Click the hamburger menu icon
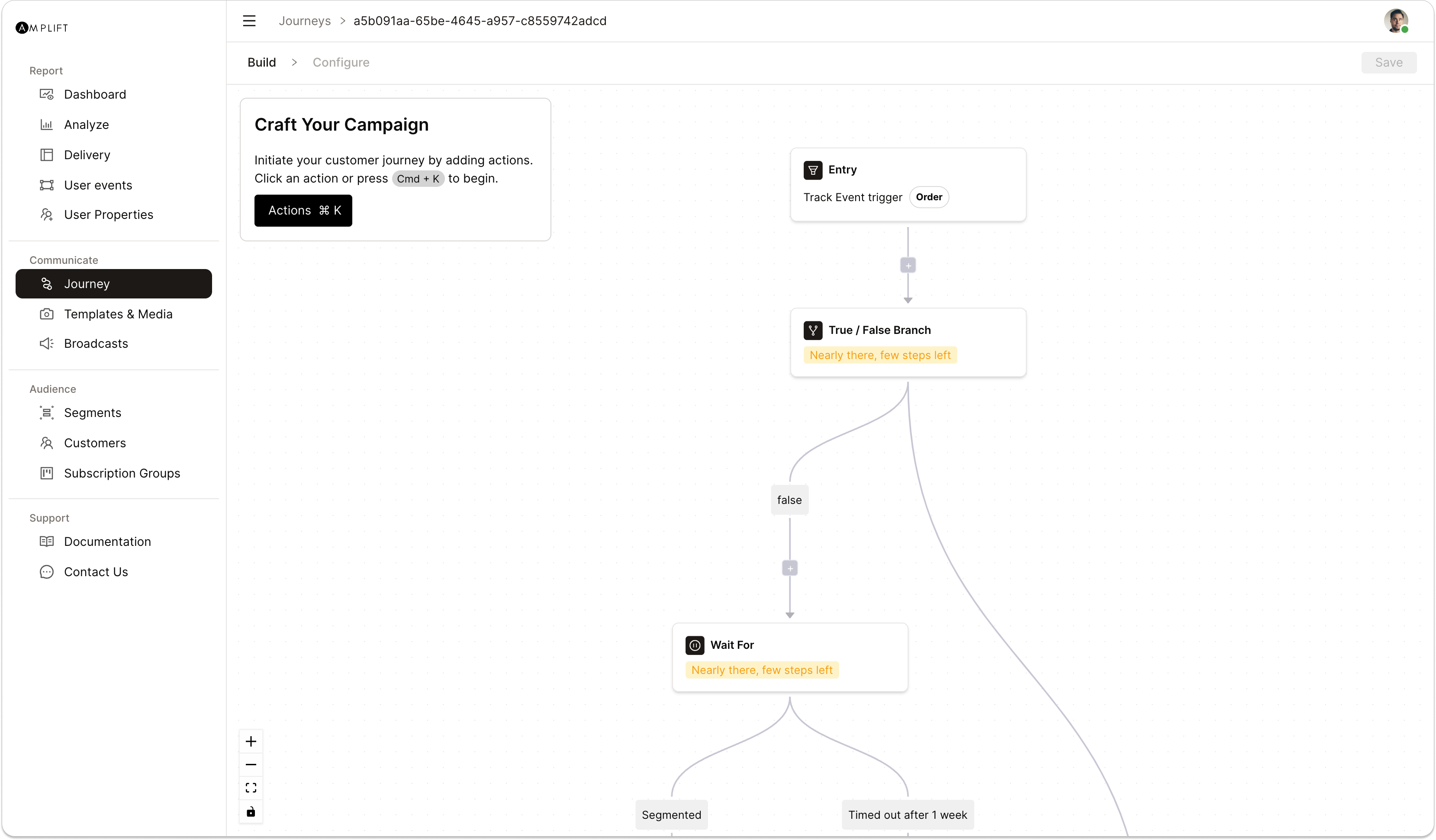 point(249,21)
